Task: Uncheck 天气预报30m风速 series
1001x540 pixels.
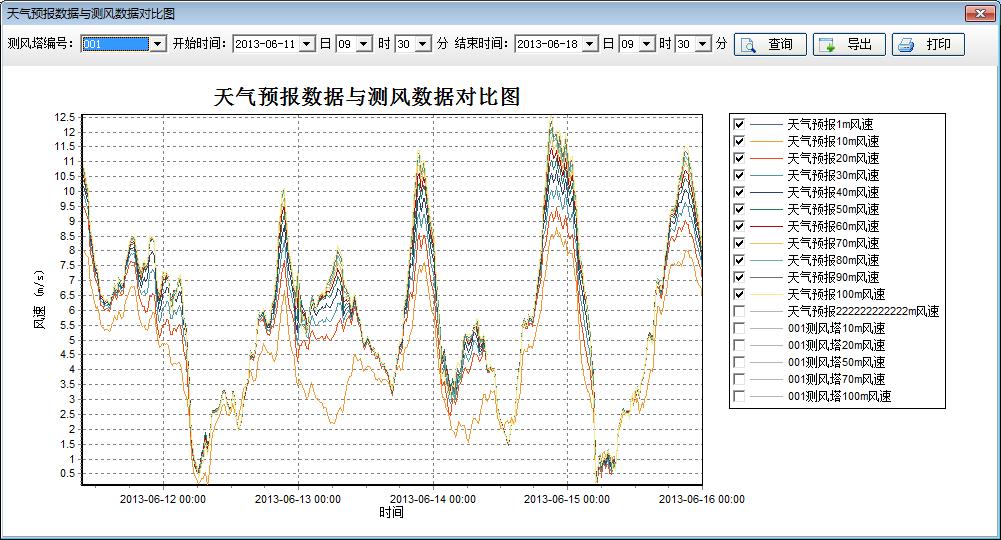Action: 739,175
